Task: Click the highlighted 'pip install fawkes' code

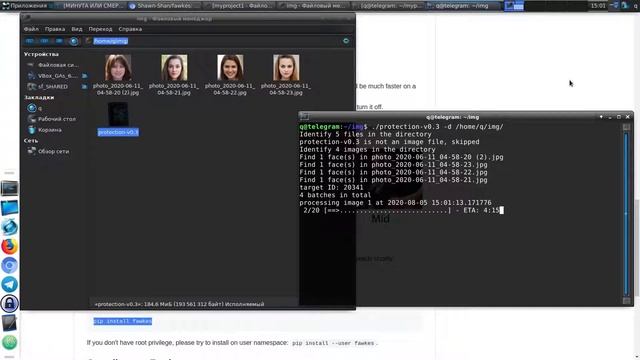Action: [123, 321]
